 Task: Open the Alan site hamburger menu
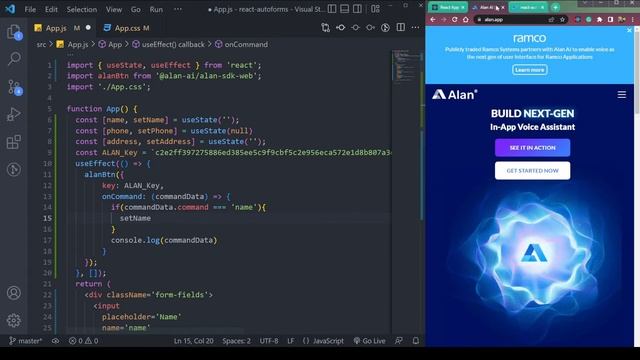point(621,95)
